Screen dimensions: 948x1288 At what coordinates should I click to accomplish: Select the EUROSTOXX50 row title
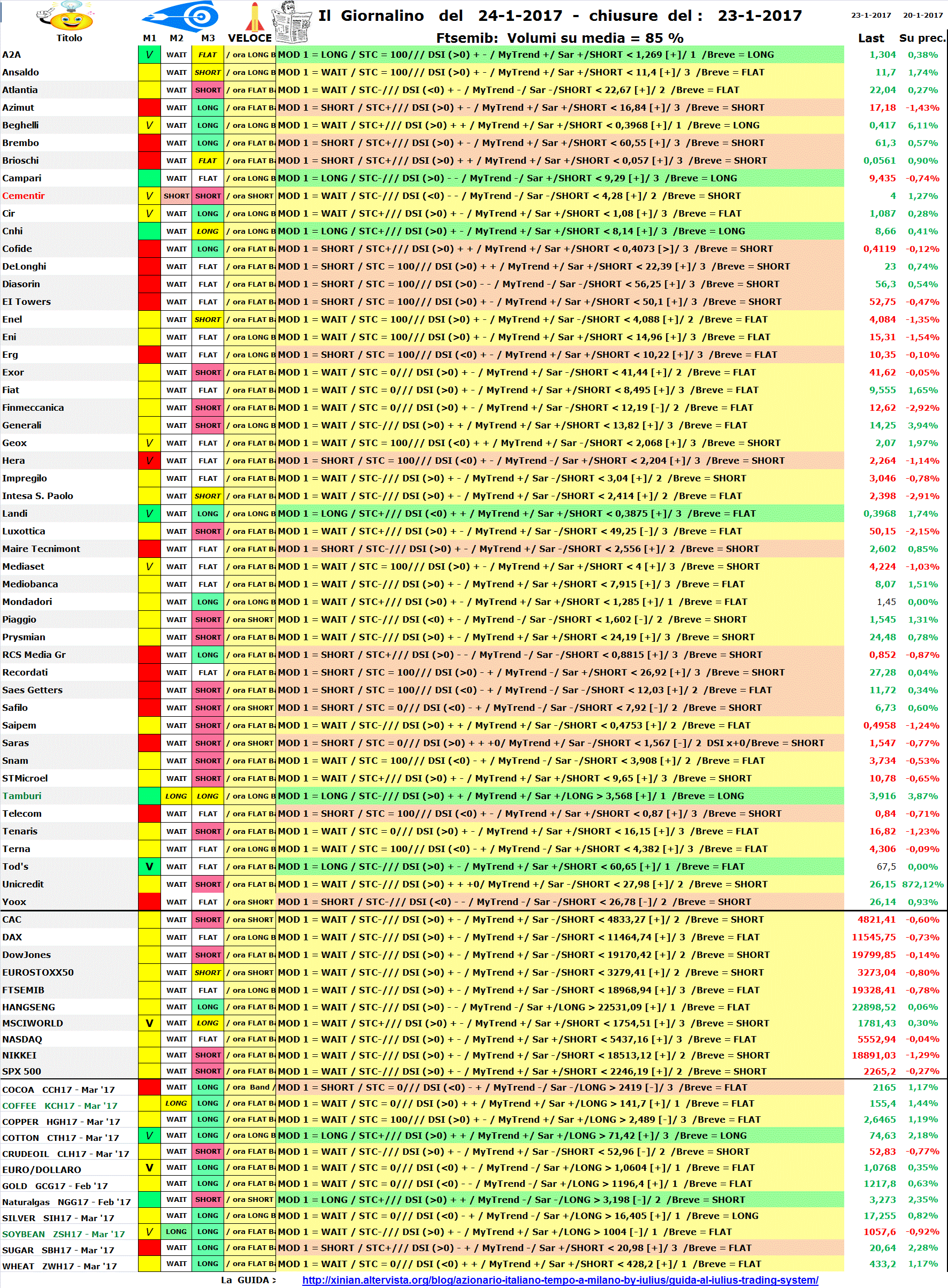click(x=38, y=972)
